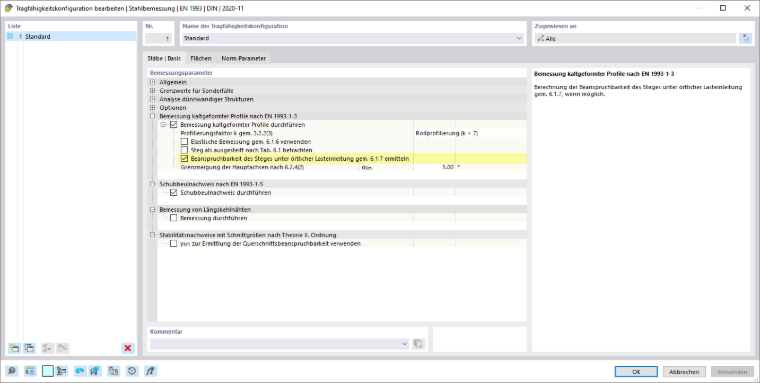Switch to the Stäbe | Basis tab
760x383 pixels.
click(164, 58)
